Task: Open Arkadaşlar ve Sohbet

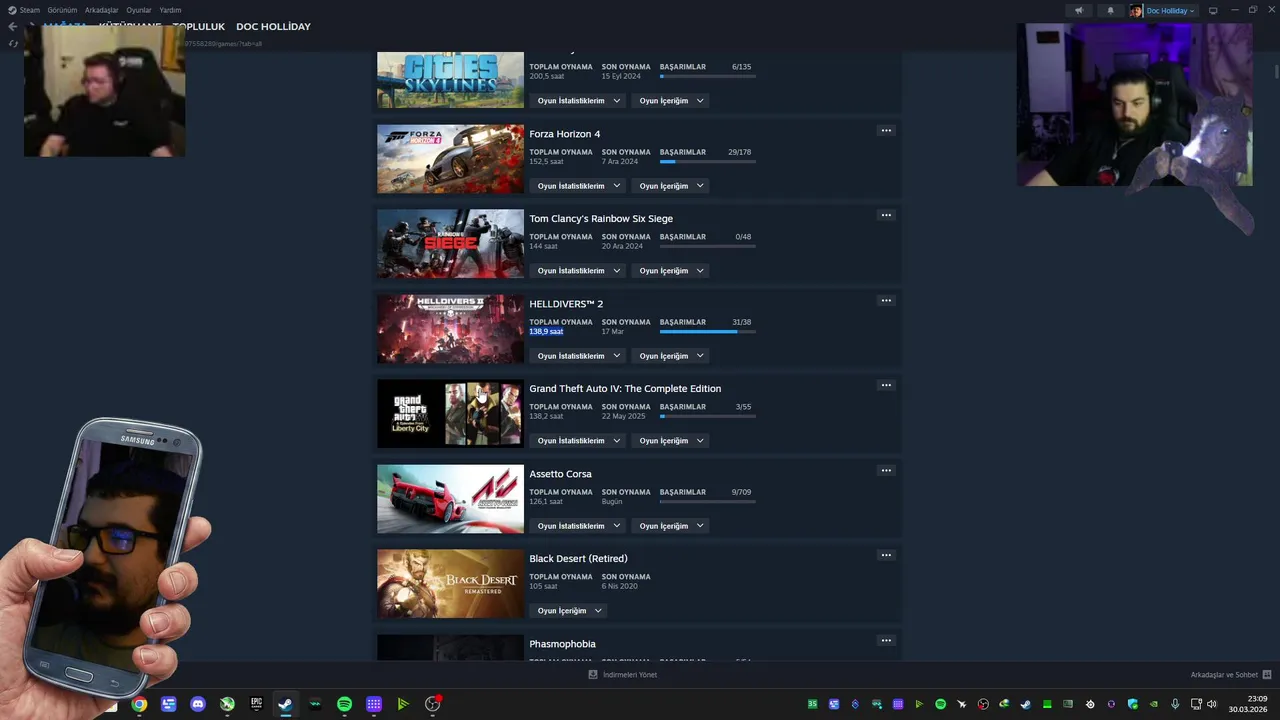Action: click(x=1224, y=675)
